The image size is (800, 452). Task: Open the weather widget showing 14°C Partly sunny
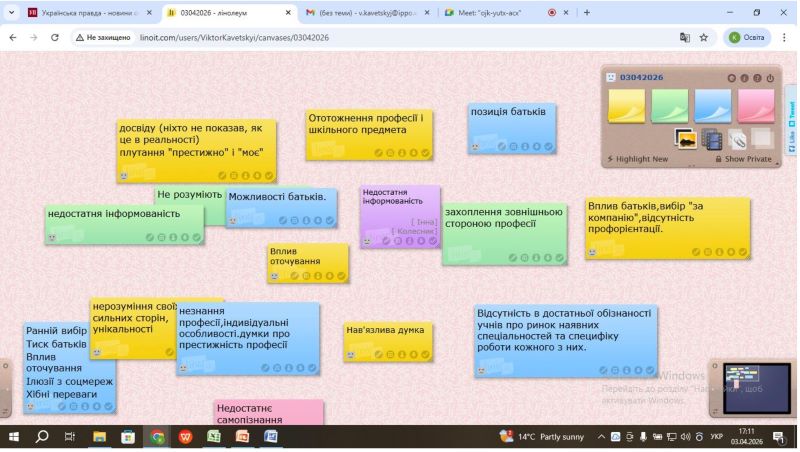(541, 437)
